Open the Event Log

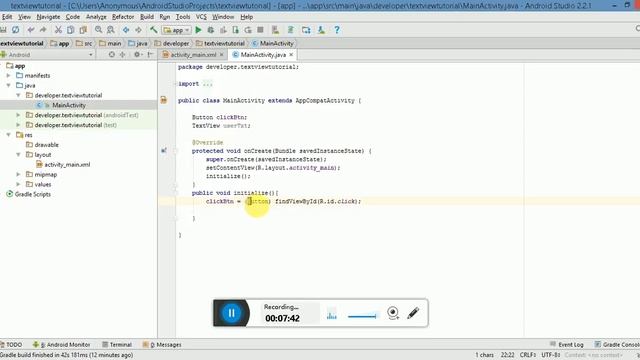point(567,344)
